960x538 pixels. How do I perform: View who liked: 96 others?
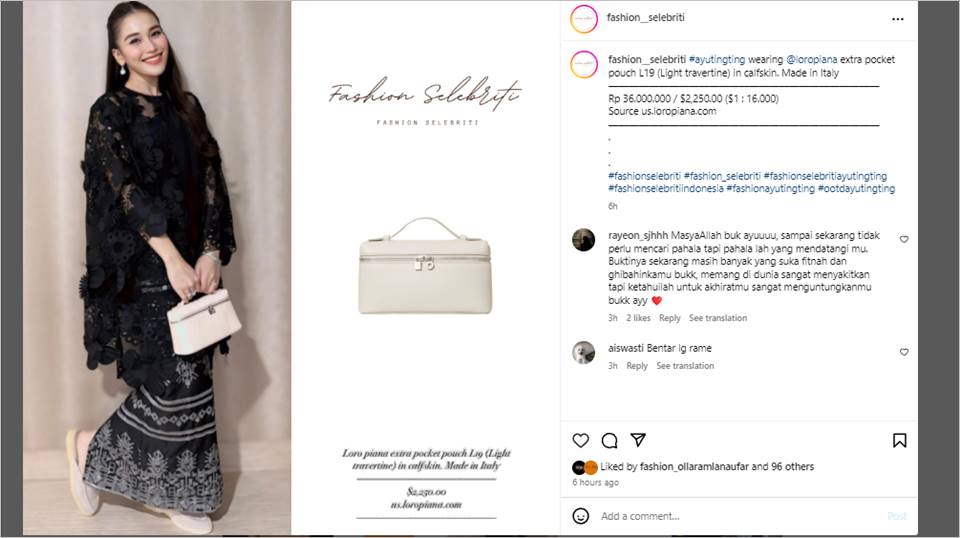(792, 466)
